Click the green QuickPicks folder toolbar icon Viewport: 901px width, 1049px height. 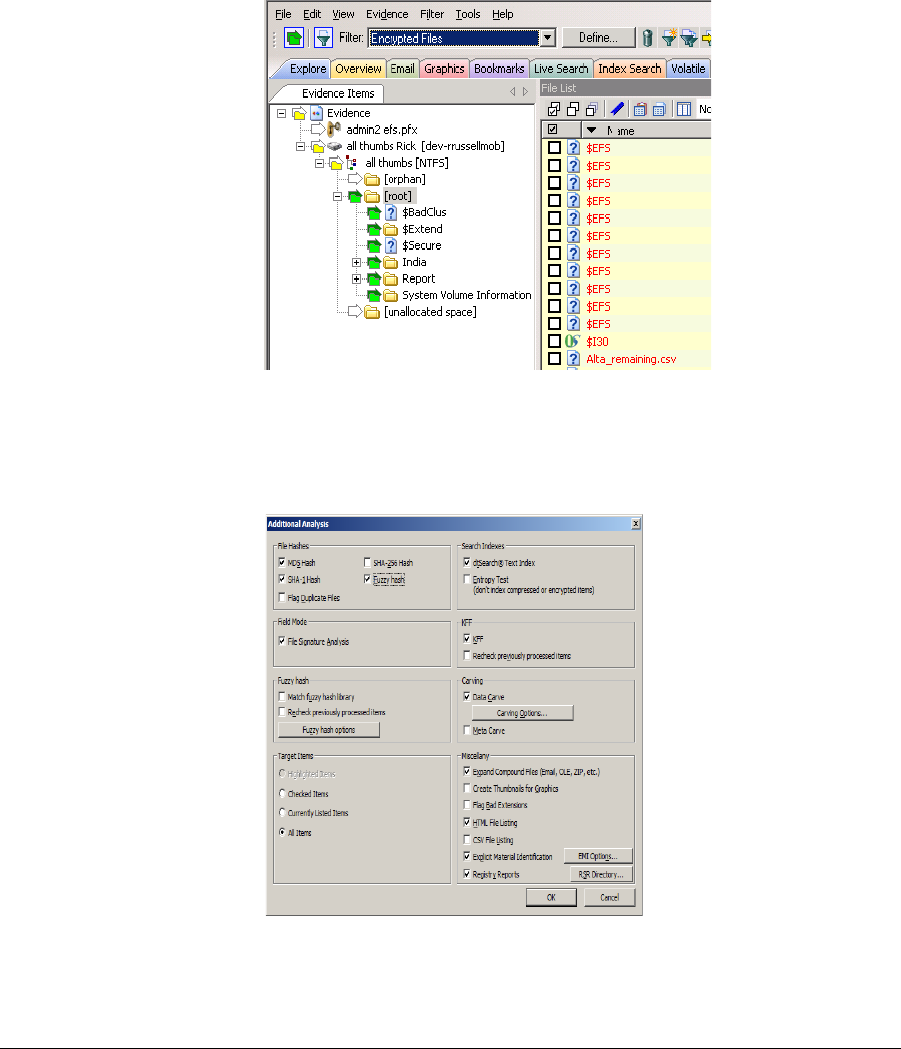pyautogui.click(x=294, y=37)
